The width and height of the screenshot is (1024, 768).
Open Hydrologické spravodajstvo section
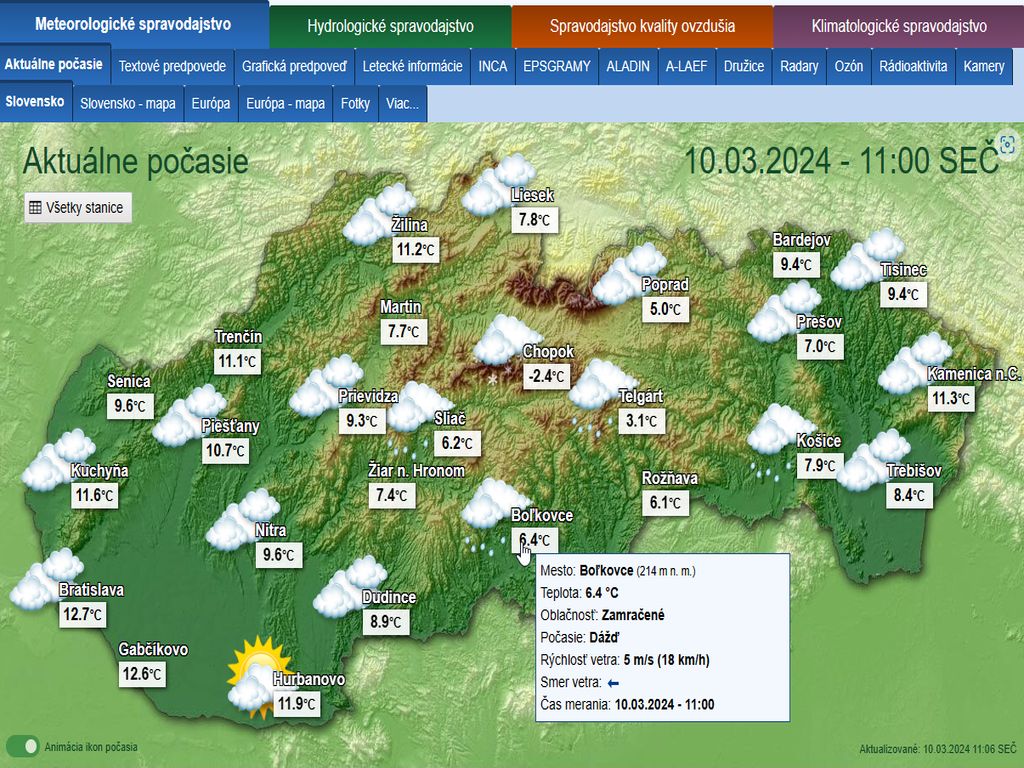click(x=390, y=26)
